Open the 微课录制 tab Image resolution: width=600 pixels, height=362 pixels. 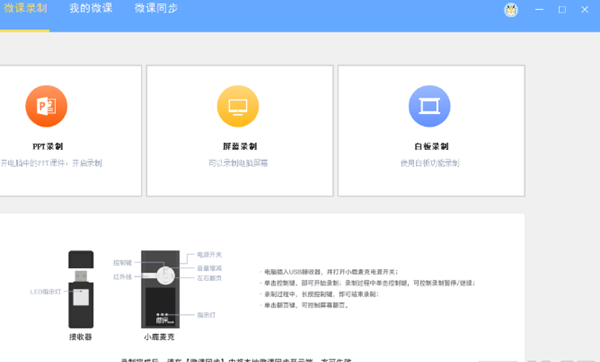click(25, 8)
